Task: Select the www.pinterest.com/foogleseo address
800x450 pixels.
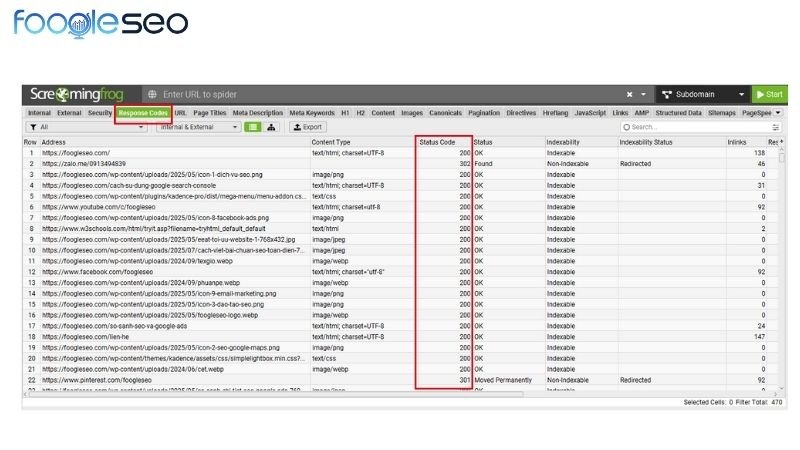Action: [97, 380]
